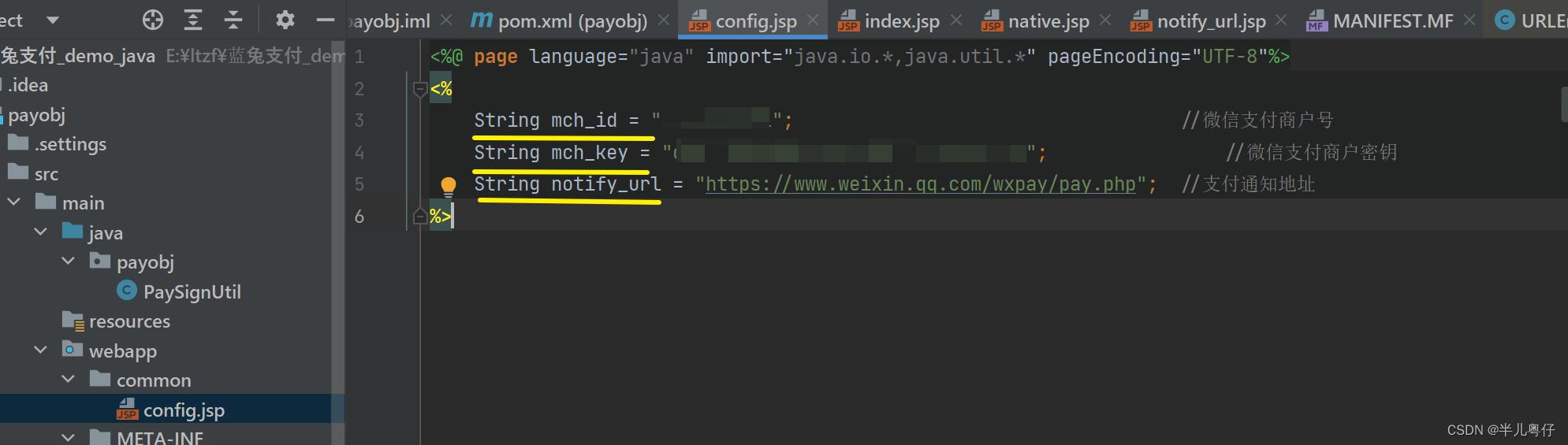Select the PaySignUtil class file

(192, 292)
